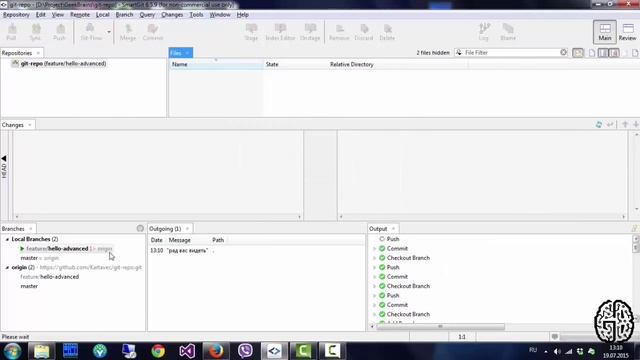Open the Repository menu

16,15
